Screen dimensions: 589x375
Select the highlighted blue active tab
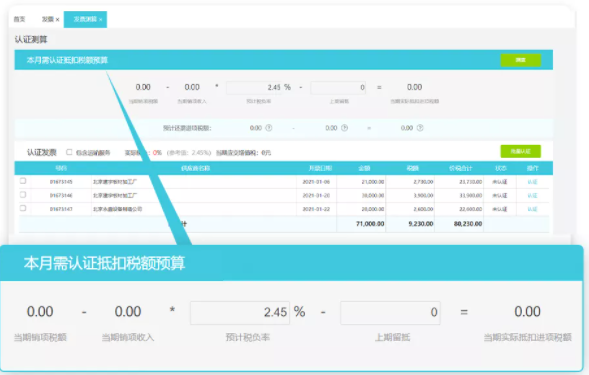click(85, 19)
